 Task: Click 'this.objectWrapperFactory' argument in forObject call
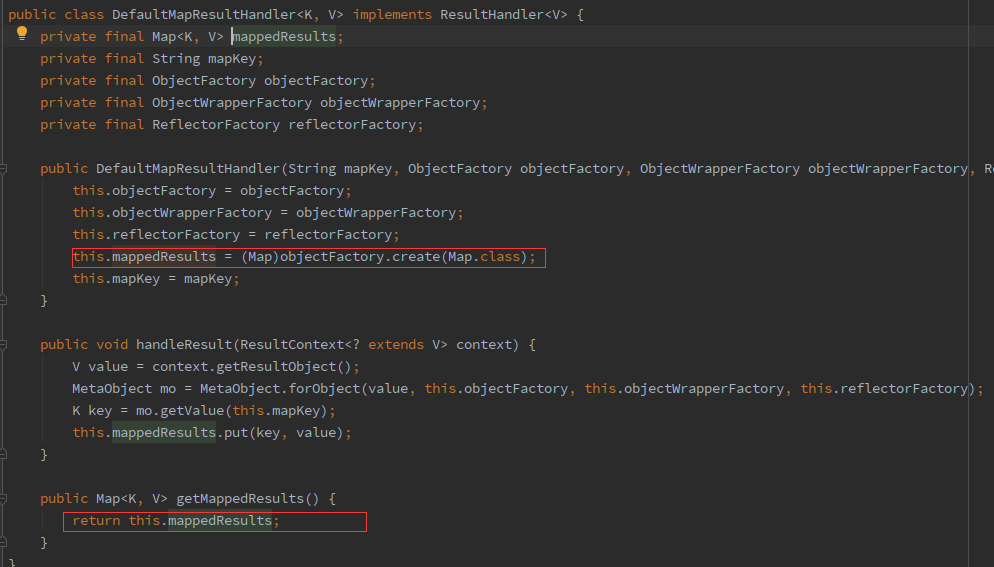[x=684, y=389]
